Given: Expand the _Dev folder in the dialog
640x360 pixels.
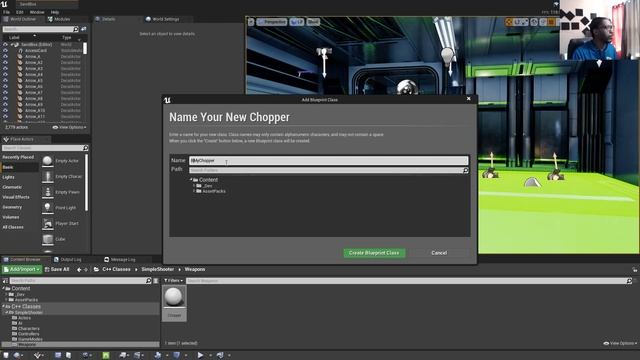Looking at the screenshot, I should (x=194, y=186).
